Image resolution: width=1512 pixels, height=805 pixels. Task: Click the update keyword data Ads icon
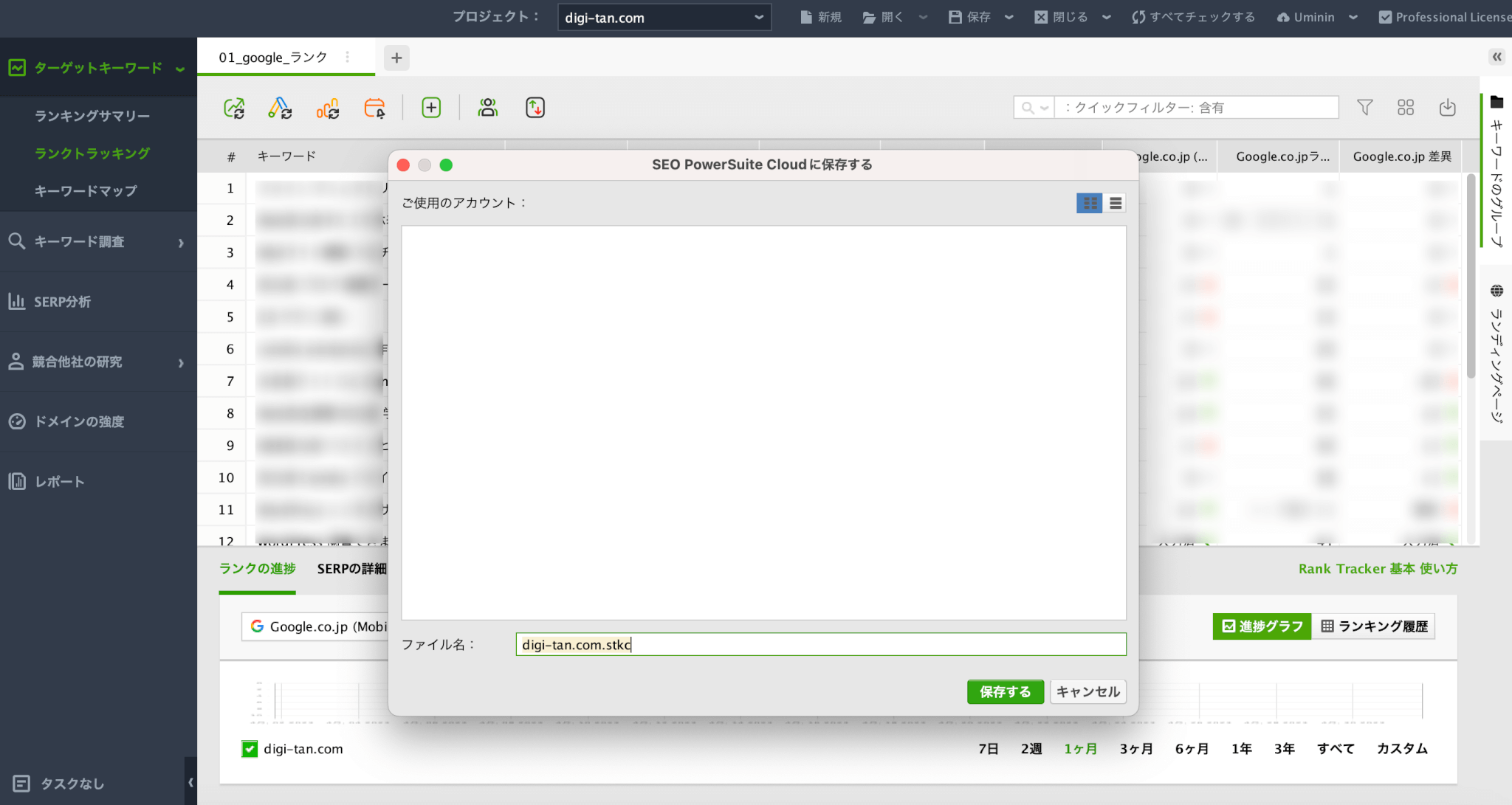(x=281, y=108)
